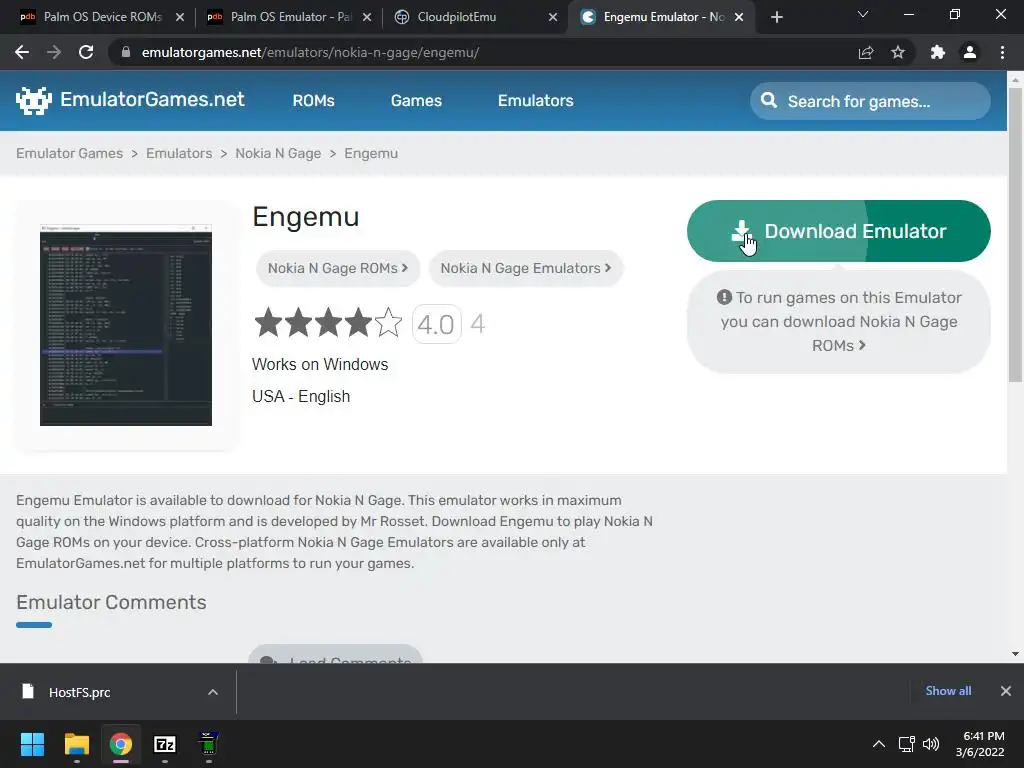Rate one star for Engemu

click(x=268, y=323)
